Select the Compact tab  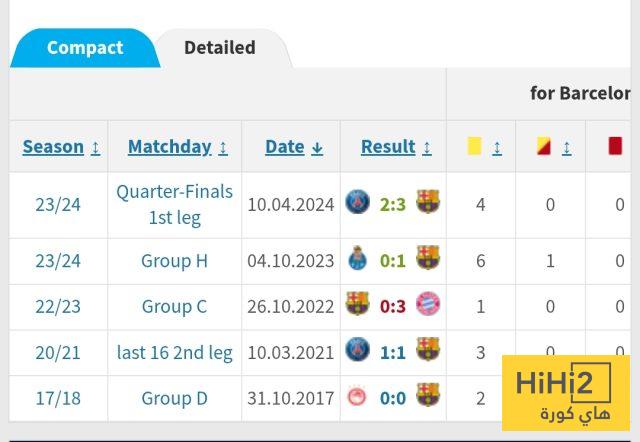click(85, 48)
